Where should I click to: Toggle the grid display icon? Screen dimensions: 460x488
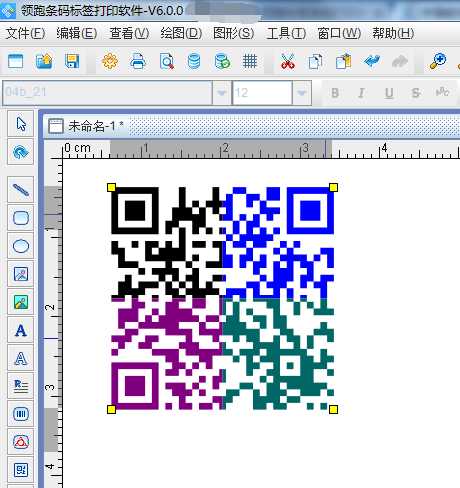[x=250, y=61]
